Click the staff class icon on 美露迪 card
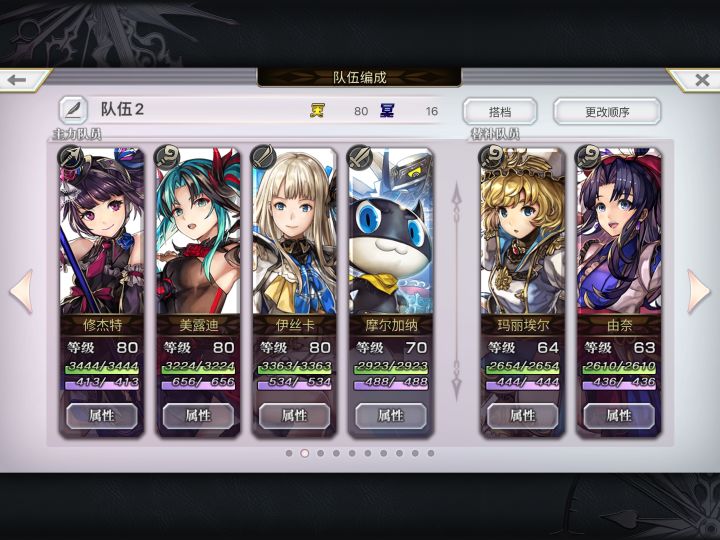720x540 pixels. click(168, 157)
